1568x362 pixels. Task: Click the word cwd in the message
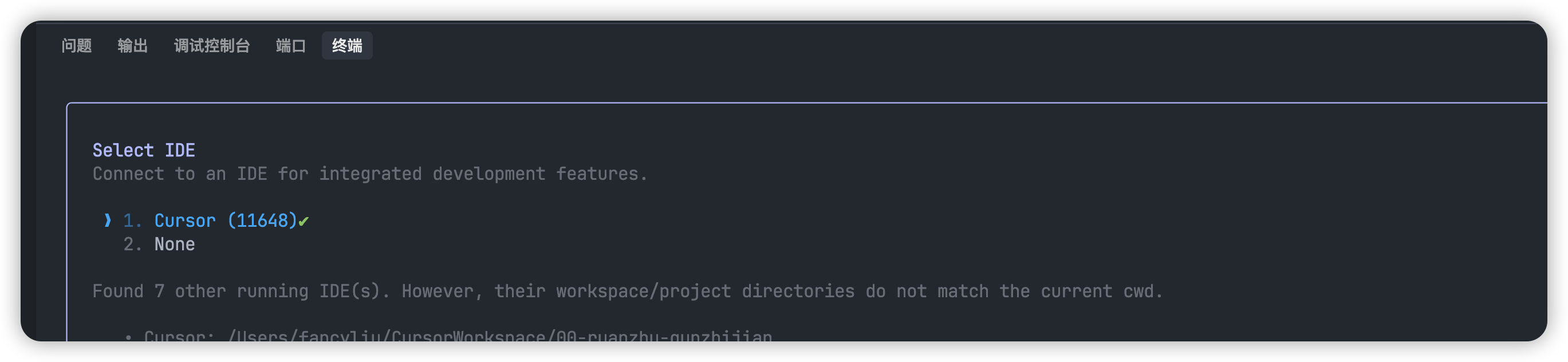pyautogui.click(x=1138, y=292)
